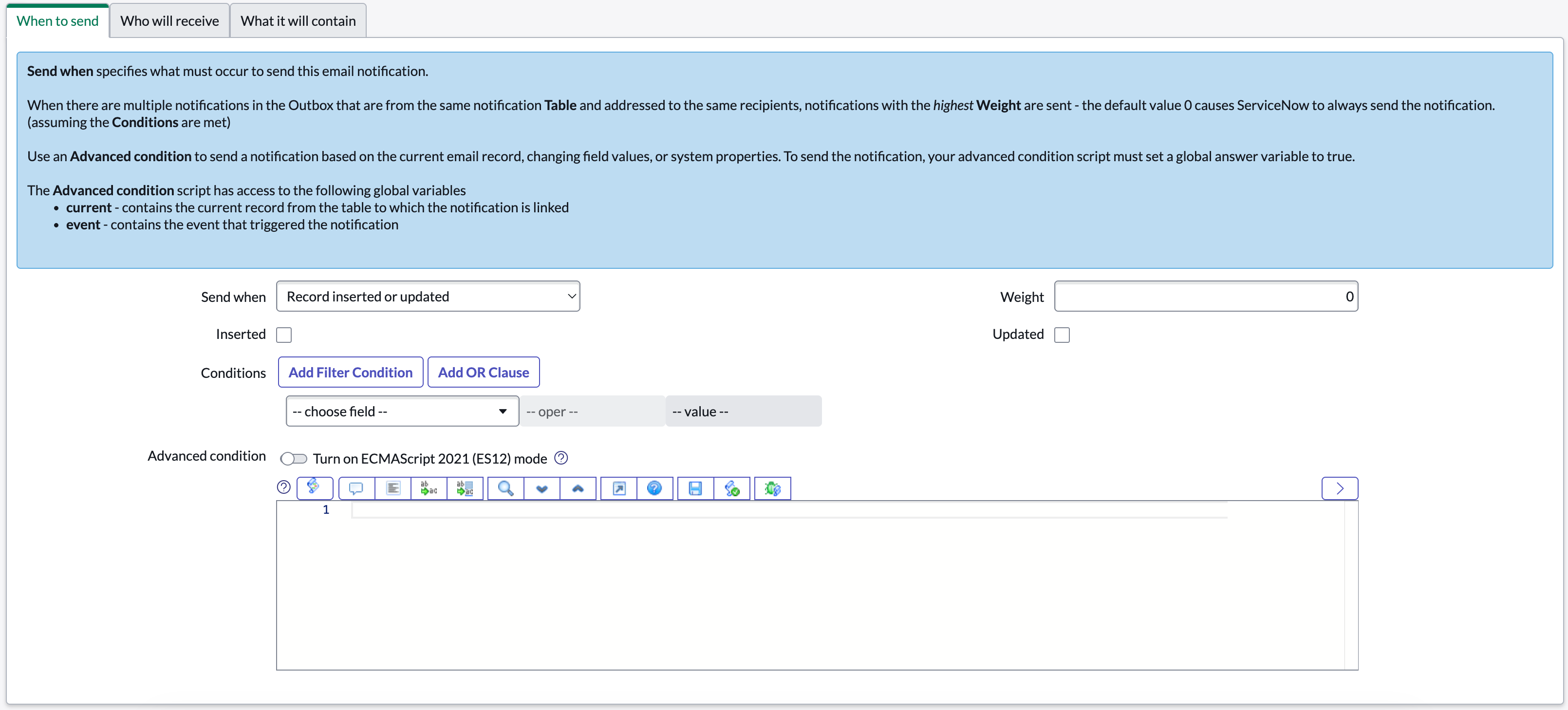Click the Updated label
Screen dimensions: 1568x710
[1018, 334]
